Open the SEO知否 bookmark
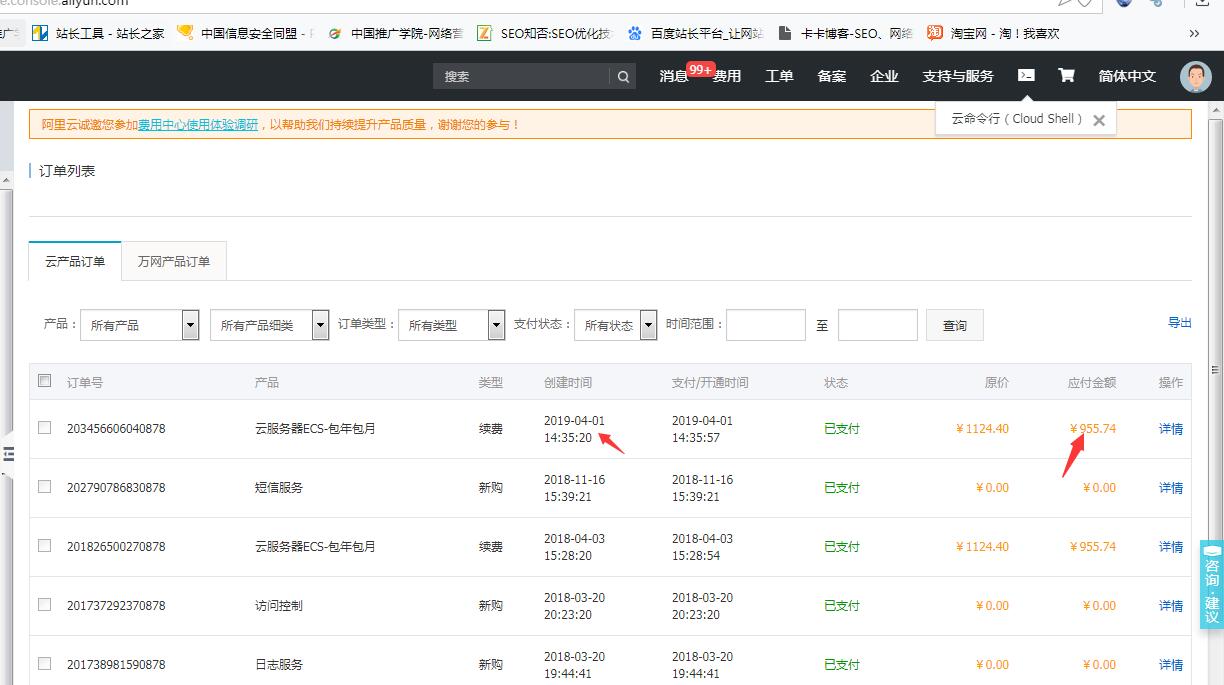 tap(544, 33)
